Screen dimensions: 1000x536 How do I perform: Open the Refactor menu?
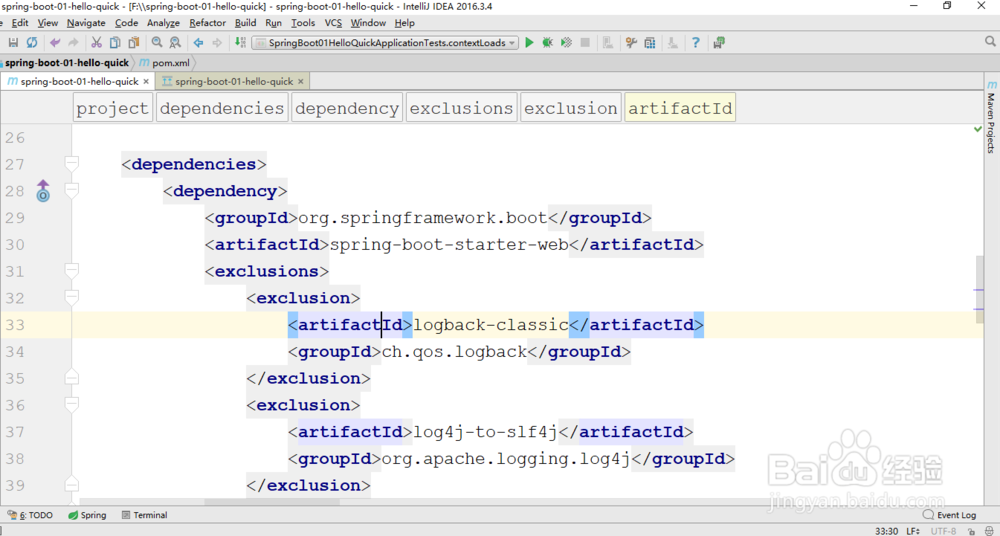pos(207,23)
